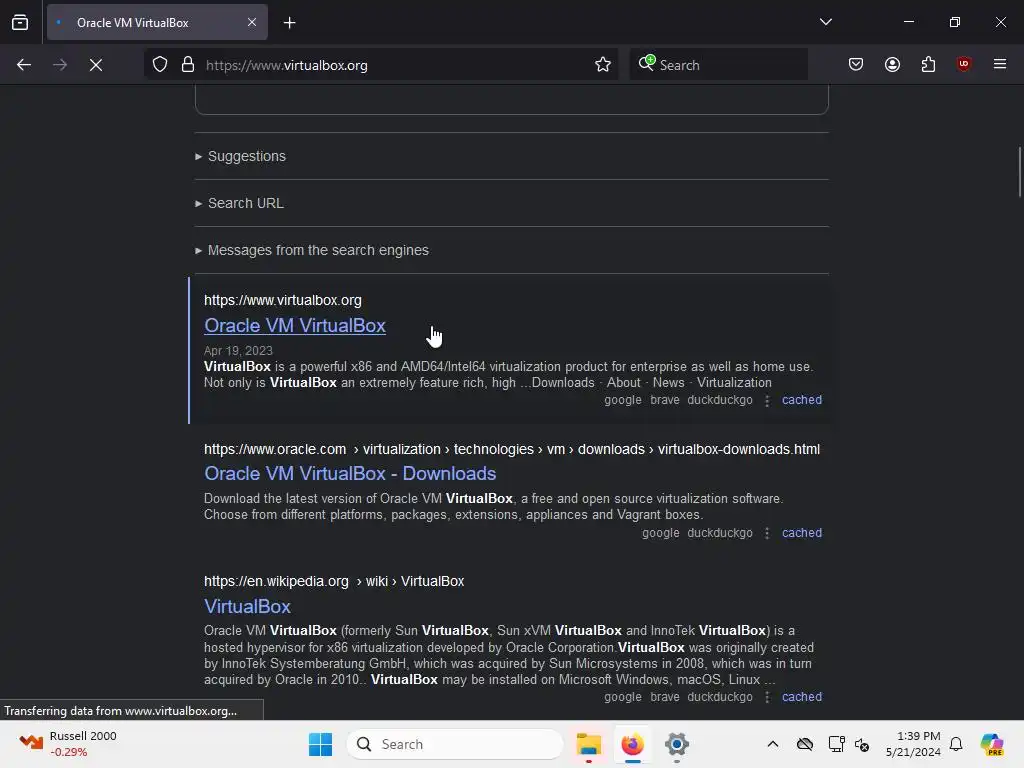Open the Firefox View tab list icon
1024x768 pixels.
point(20,23)
